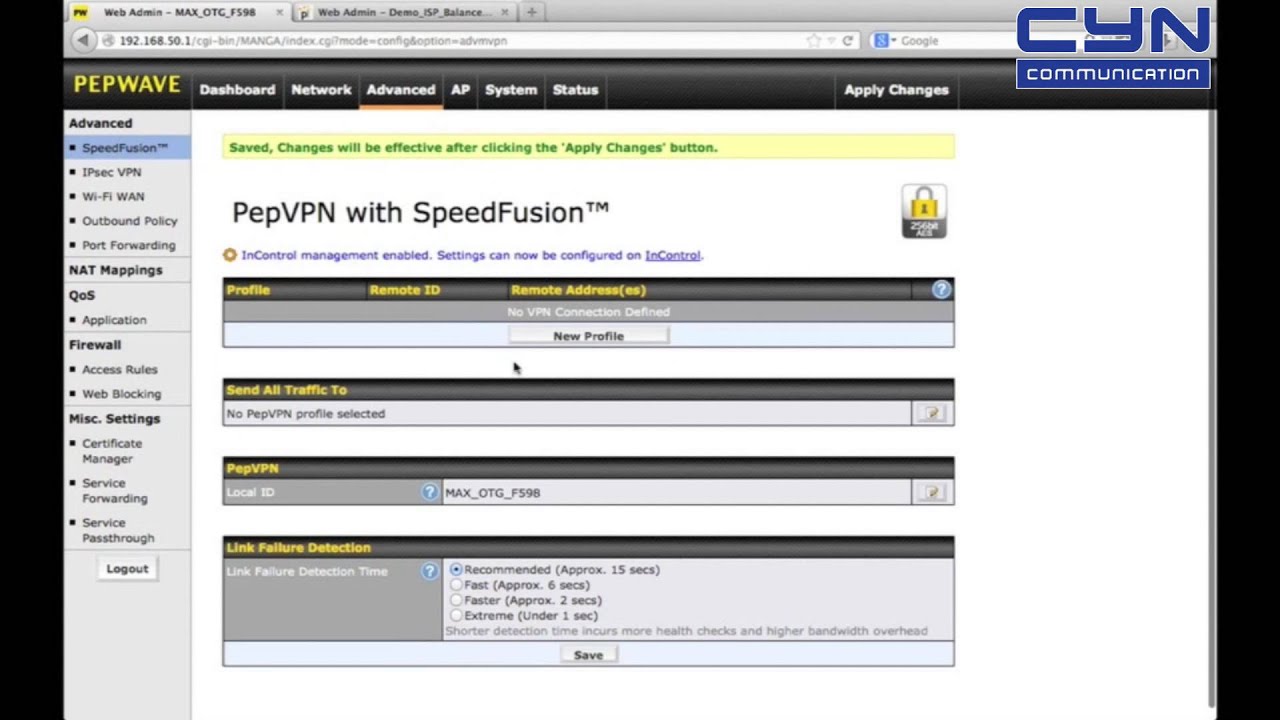Image resolution: width=1280 pixels, height=720 pixels.
Task: Open the Google search engine selector icon
Action: click(x=884, y=41)
